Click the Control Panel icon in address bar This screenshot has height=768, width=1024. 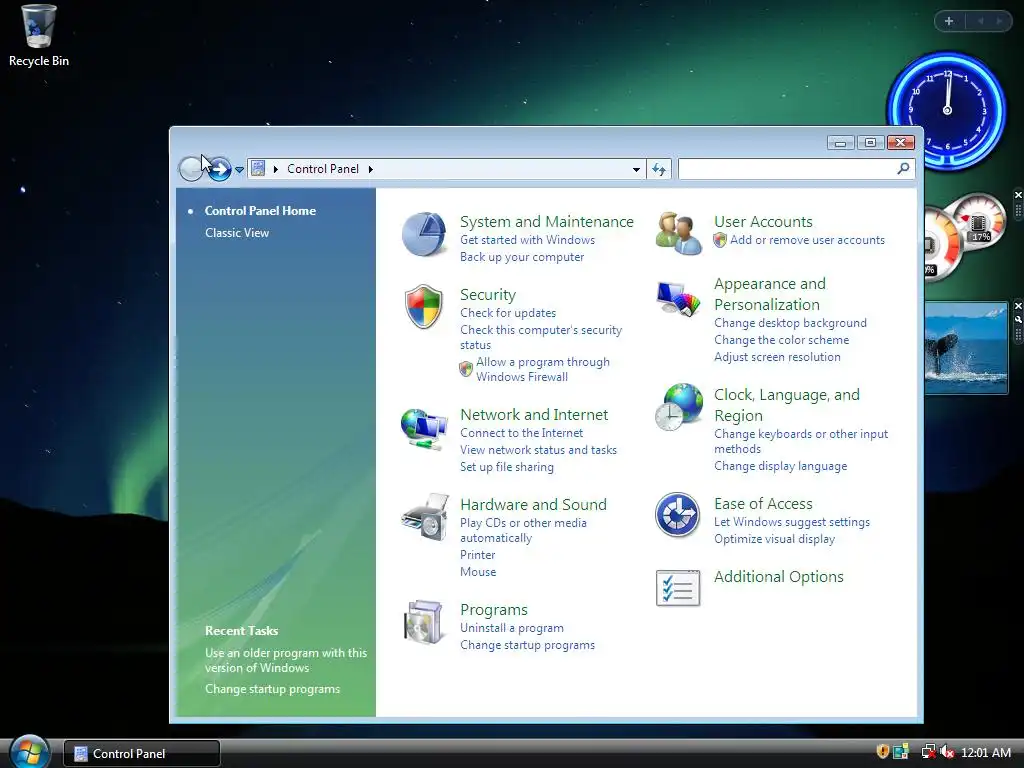(258, 168)
